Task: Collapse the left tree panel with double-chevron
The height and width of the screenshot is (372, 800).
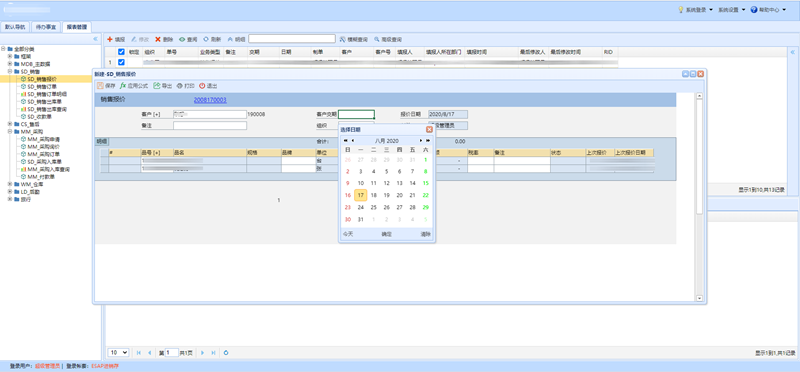Action: (95, 39)
